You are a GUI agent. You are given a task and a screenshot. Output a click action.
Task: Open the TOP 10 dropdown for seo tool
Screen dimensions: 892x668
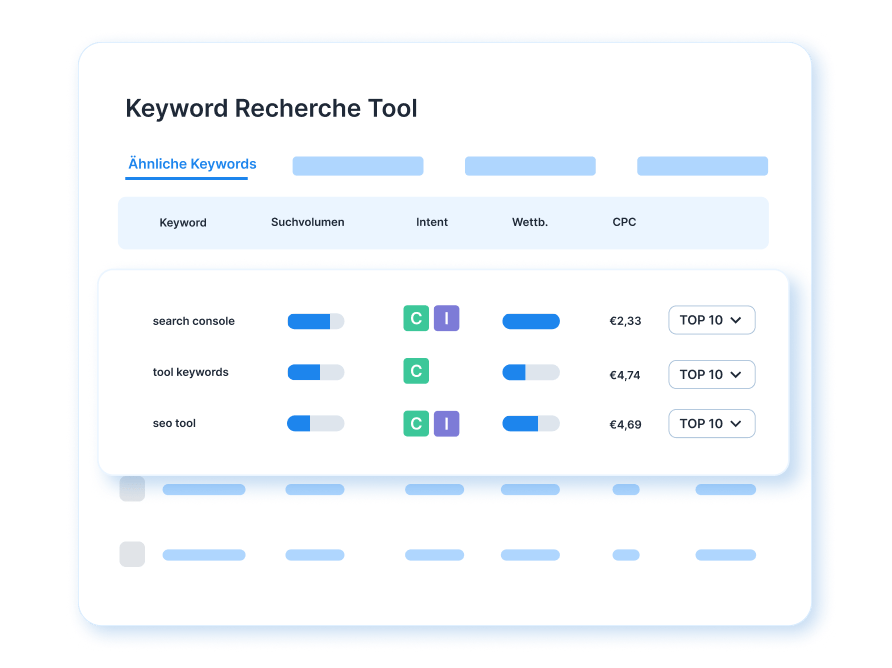click(x=712, y=423)
